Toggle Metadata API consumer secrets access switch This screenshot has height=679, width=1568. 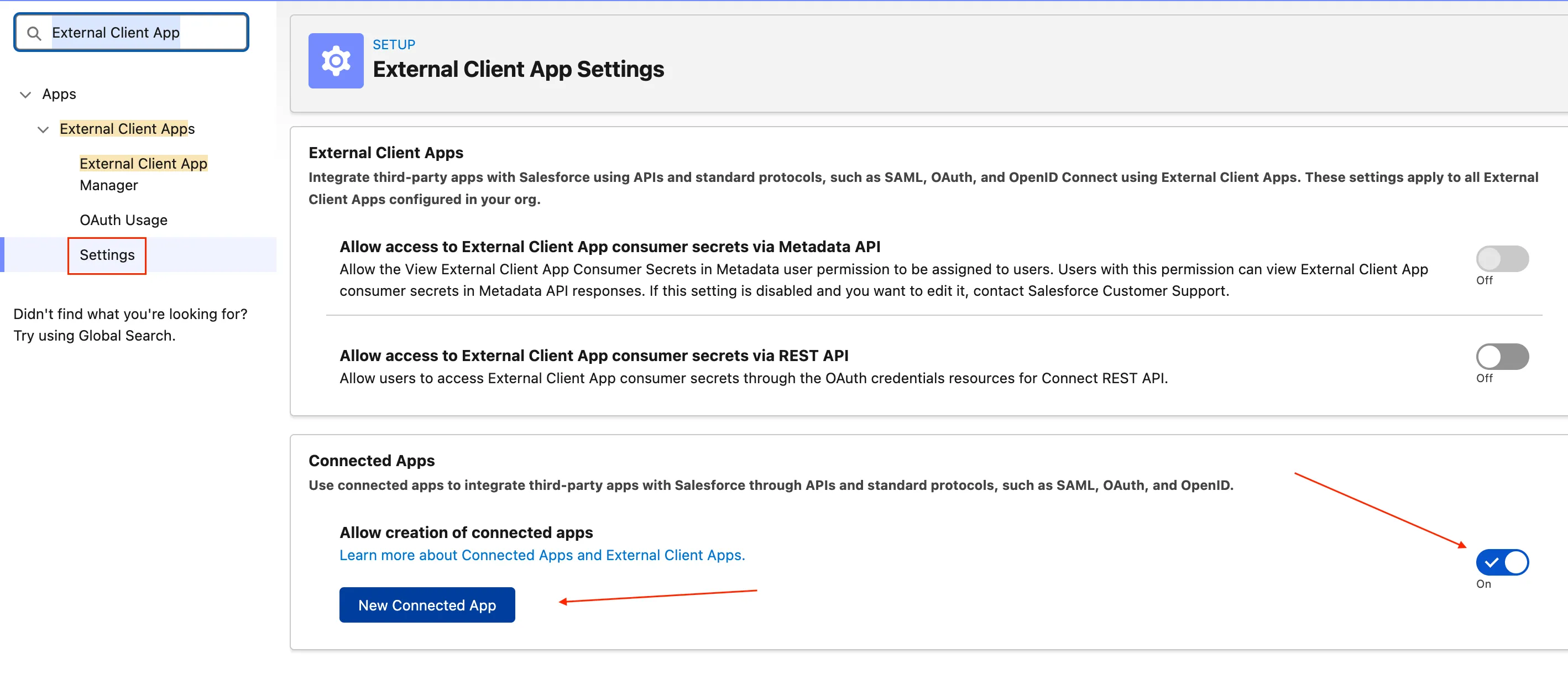[1501, 259]
